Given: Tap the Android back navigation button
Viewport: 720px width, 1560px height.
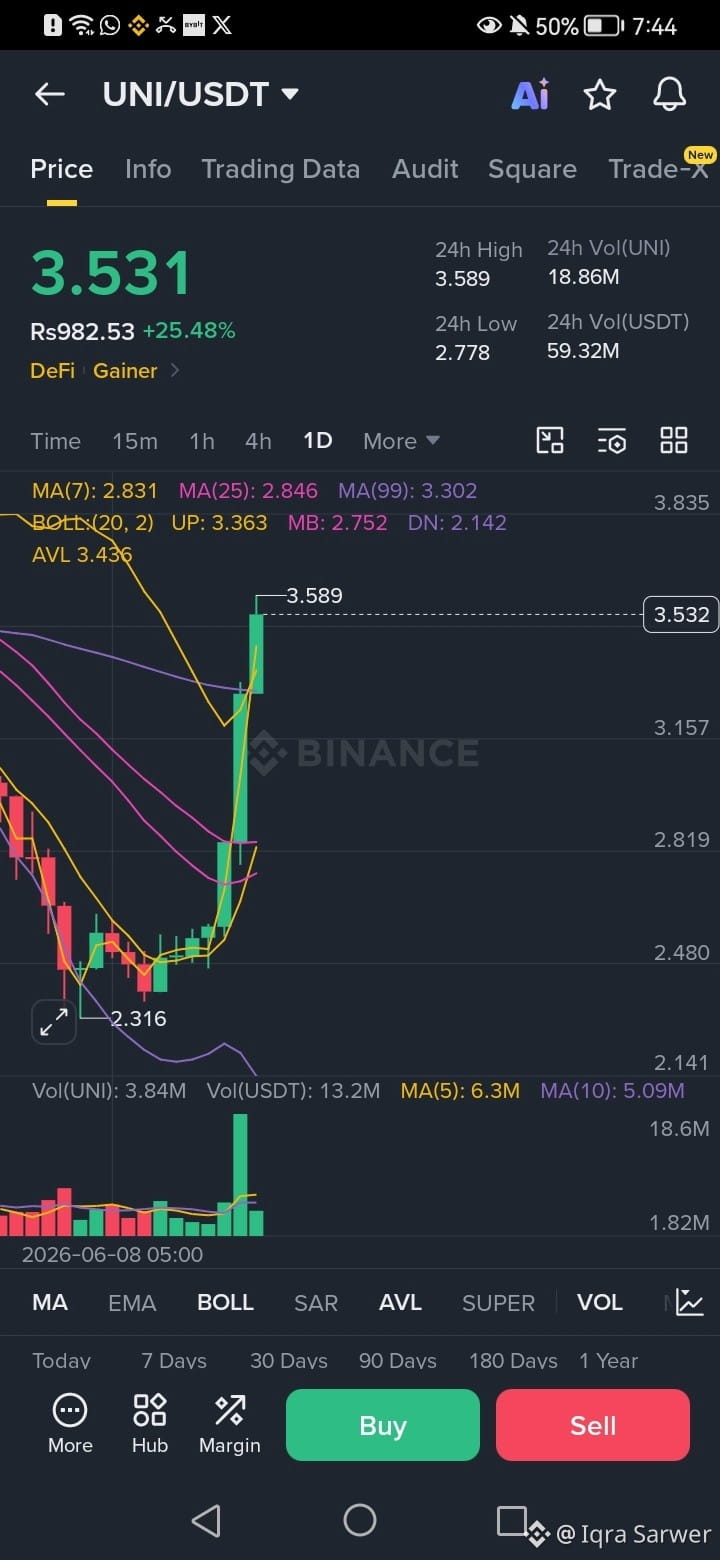Looking at the screenshot, I should pyautogui.click(x=206, y=1521).
